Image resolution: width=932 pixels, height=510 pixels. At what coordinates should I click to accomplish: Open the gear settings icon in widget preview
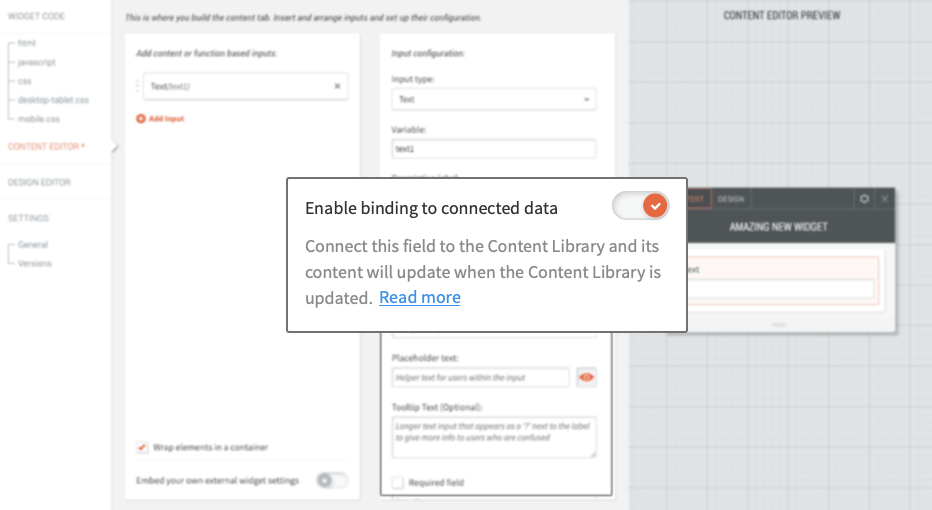click(864, 199)
